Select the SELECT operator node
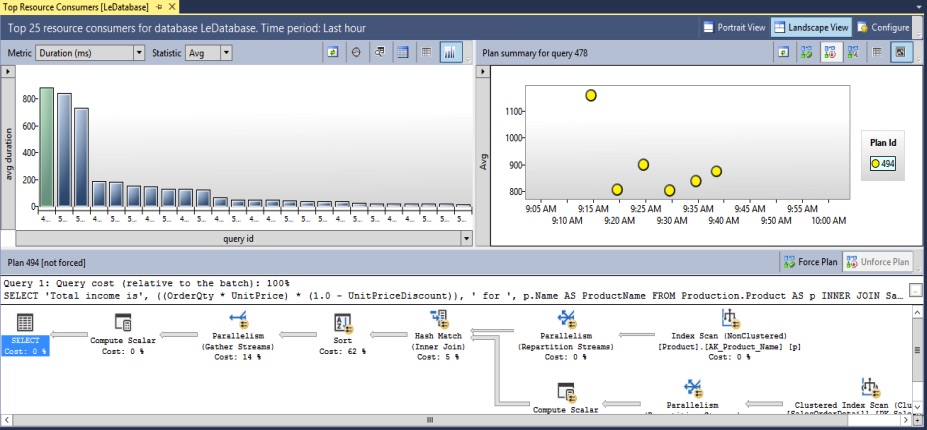This screenshot has width=927, height=430. 24,334
